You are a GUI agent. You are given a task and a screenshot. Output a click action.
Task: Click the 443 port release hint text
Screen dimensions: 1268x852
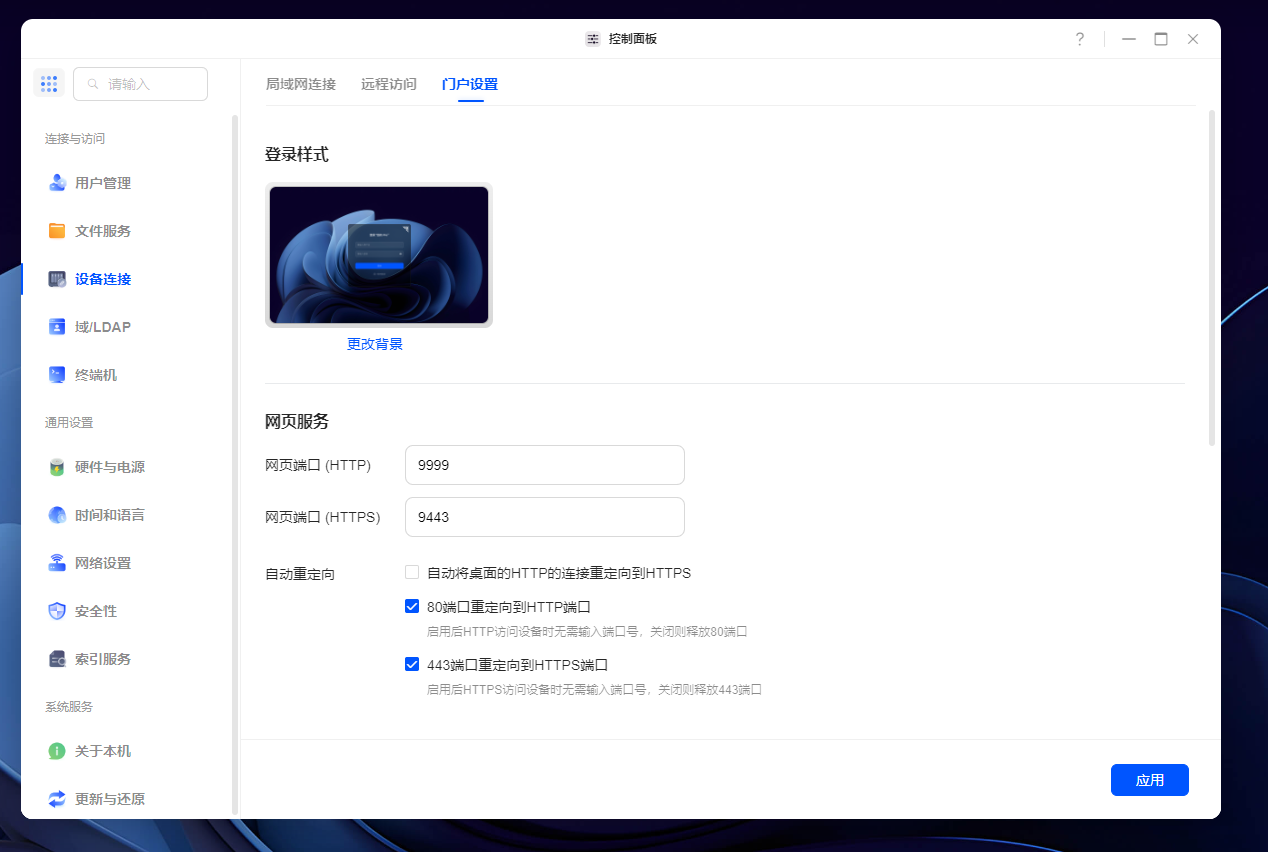(x=595, y=690)
